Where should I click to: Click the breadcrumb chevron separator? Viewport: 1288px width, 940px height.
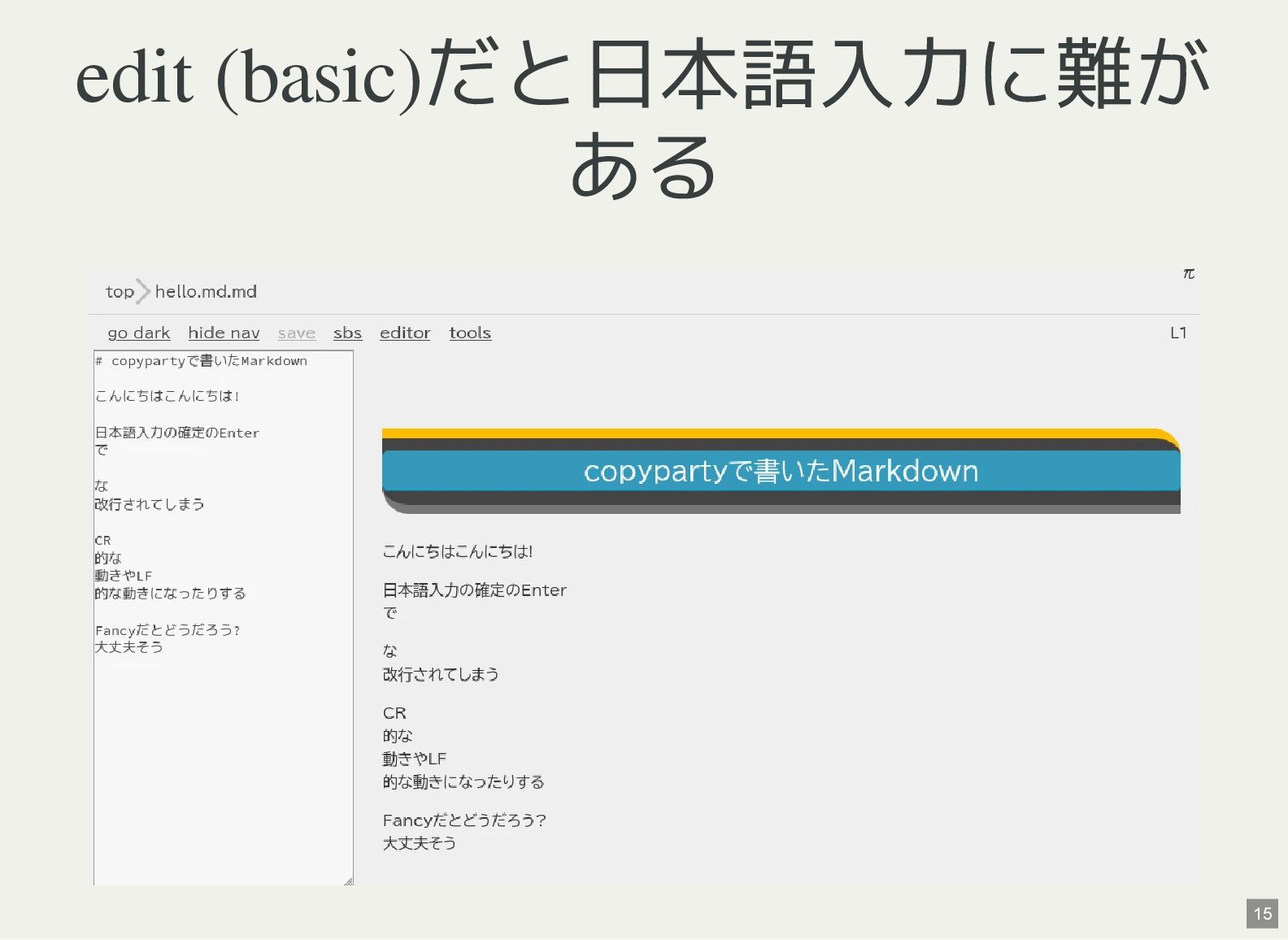(x=143, y=291)
